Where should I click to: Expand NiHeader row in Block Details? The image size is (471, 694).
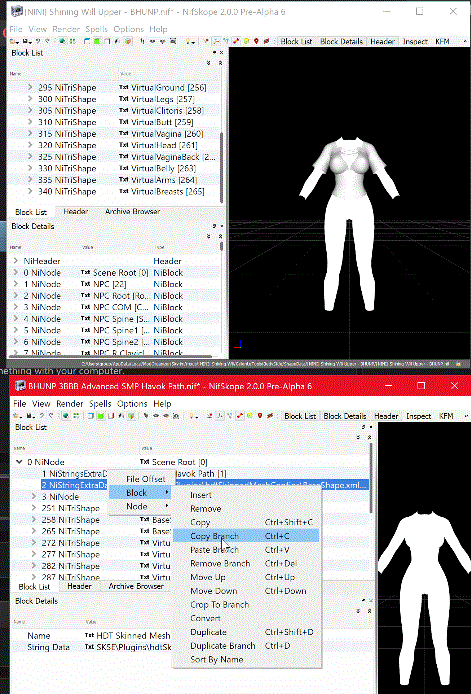coord(16,261)
